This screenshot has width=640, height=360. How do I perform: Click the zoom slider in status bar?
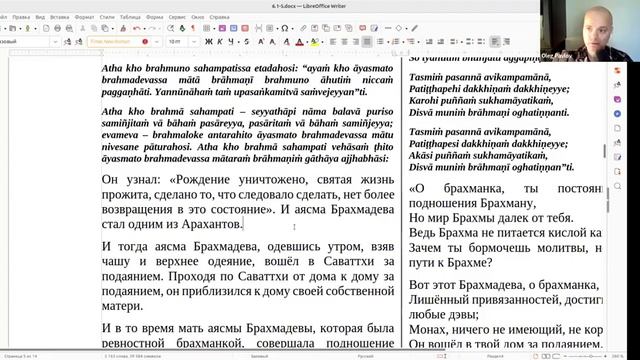tap(585, 356)
